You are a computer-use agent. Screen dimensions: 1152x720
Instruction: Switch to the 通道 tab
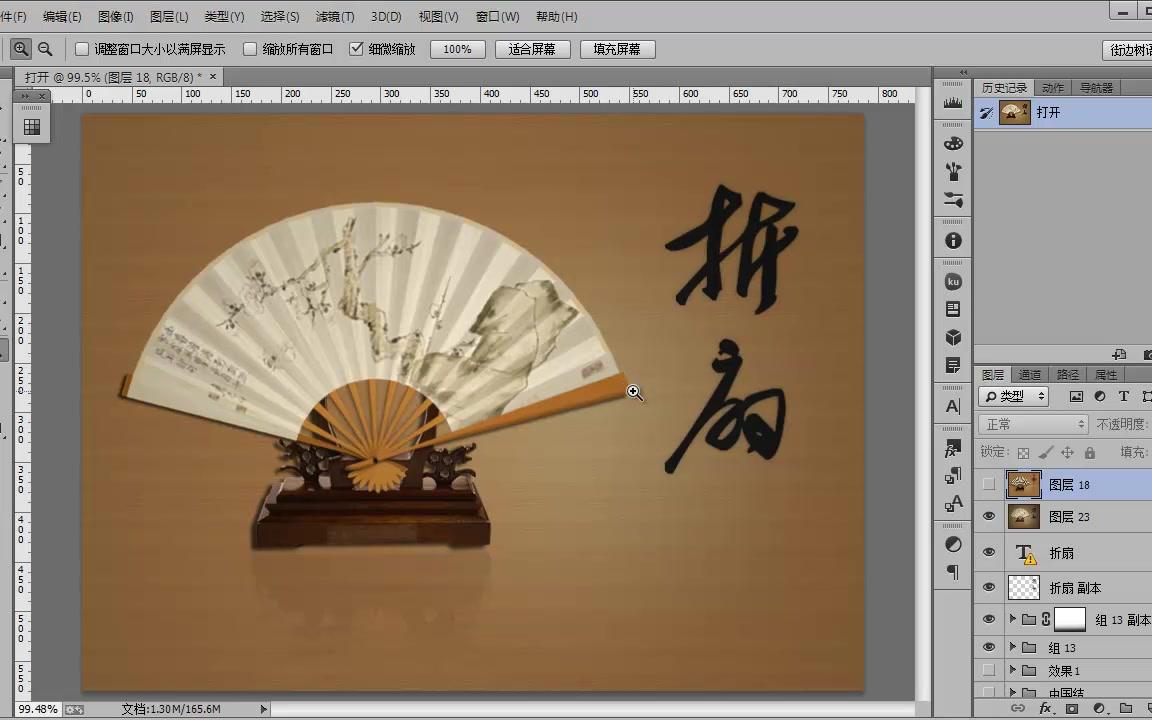pos(1031,374)
